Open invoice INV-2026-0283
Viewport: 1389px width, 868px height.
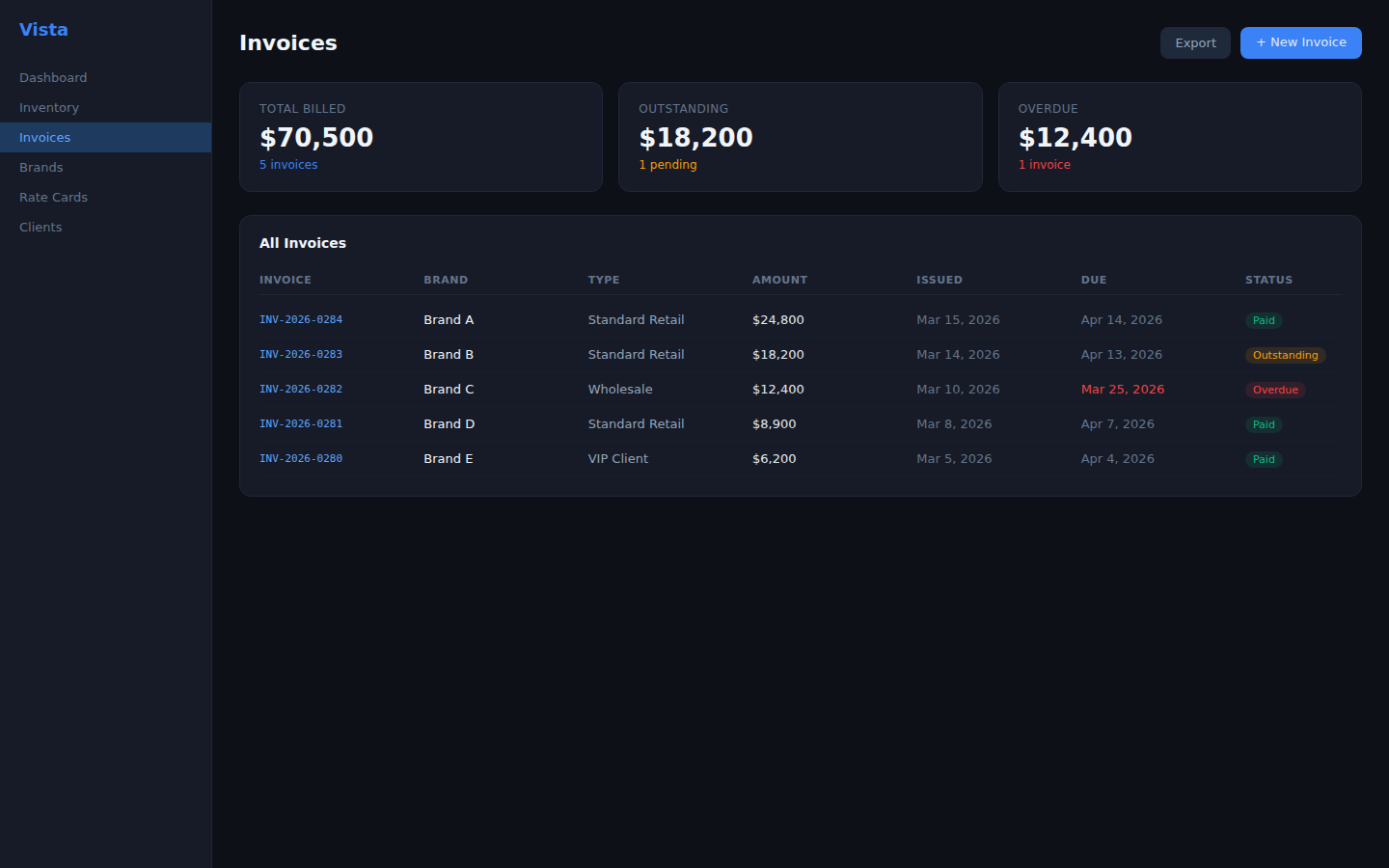[x=301, y=355]
